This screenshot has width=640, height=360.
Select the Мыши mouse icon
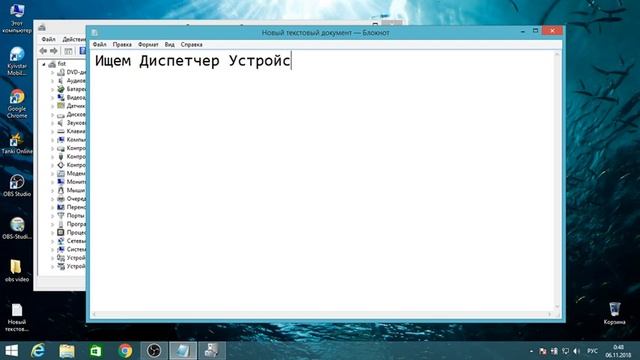[61, 190]
